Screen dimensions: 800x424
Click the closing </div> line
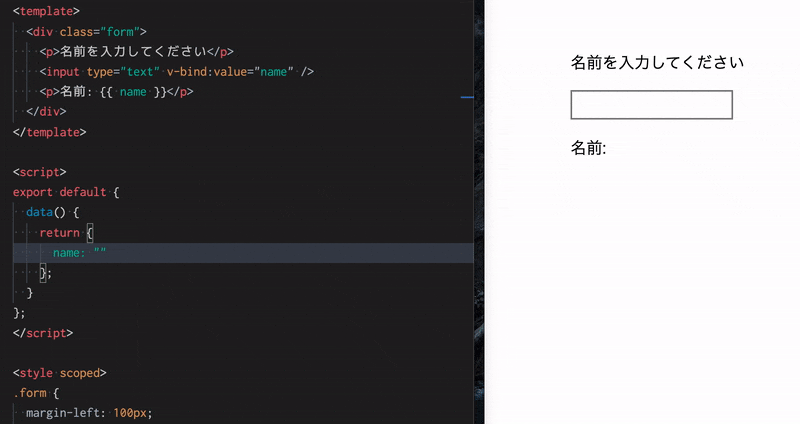[46, 112]
